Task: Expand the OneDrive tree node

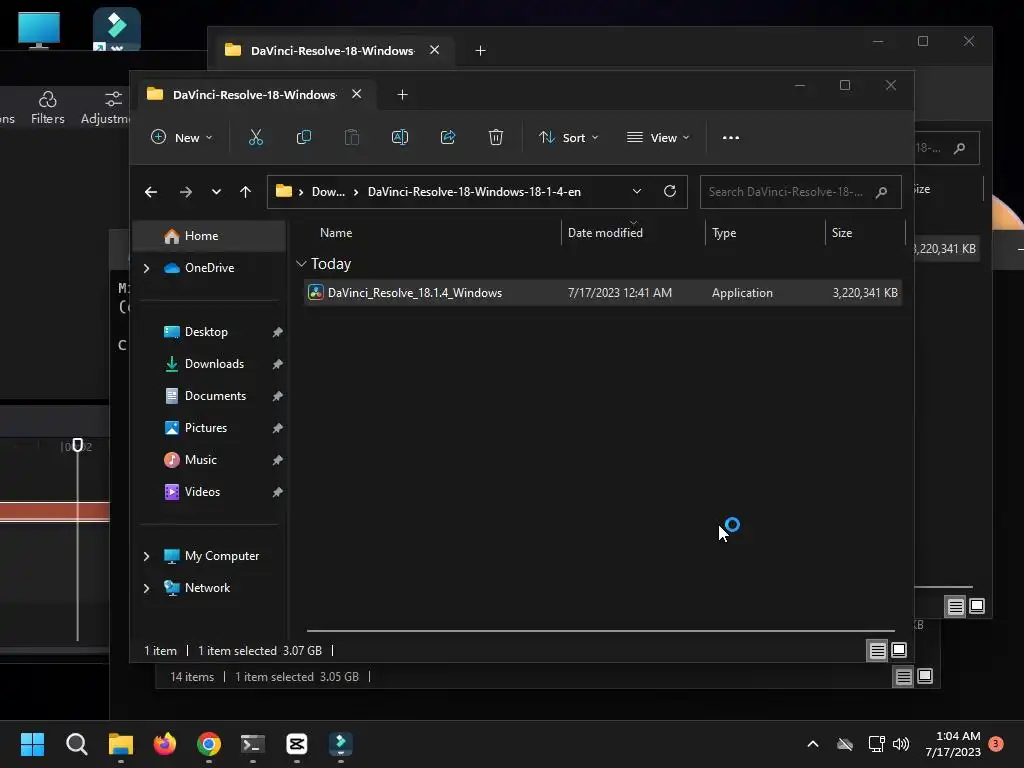Action: point(146,268)
